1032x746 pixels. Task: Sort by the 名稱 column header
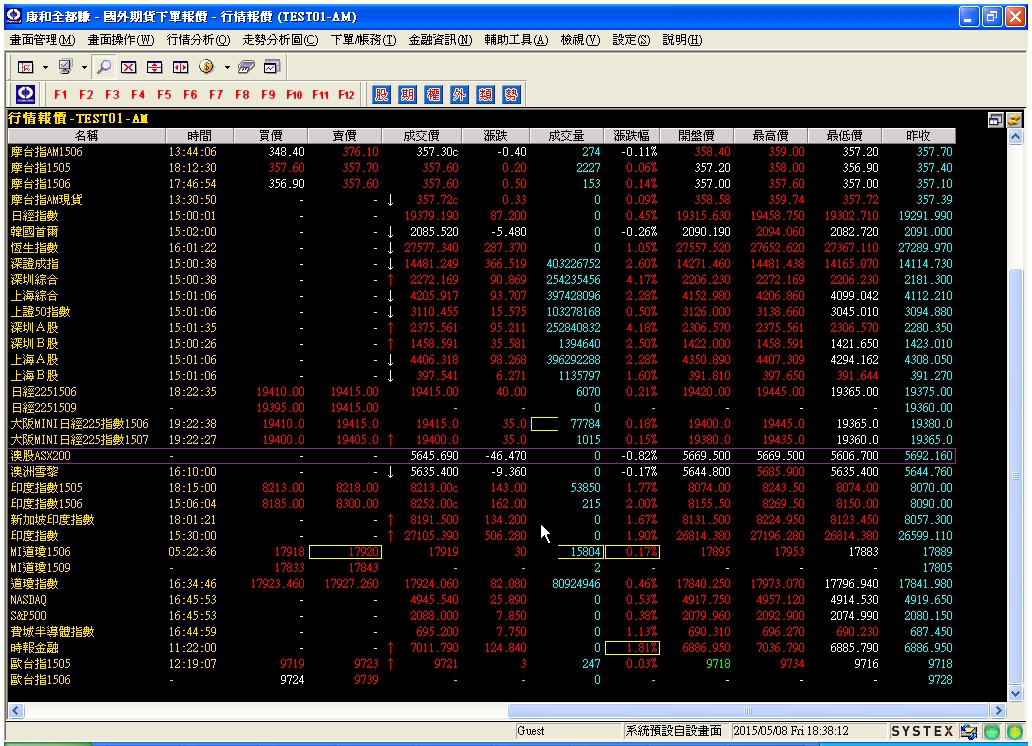click(86, 136)
